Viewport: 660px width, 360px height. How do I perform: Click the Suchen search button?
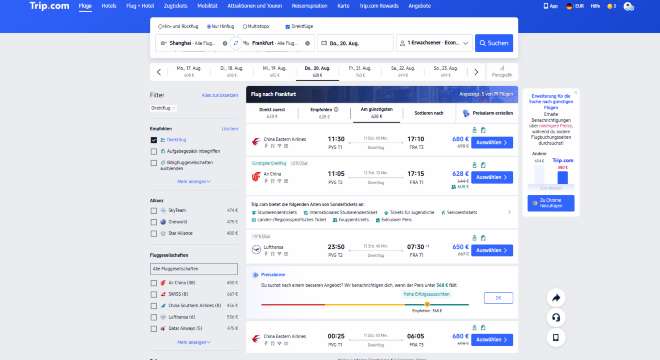point(494,43)
